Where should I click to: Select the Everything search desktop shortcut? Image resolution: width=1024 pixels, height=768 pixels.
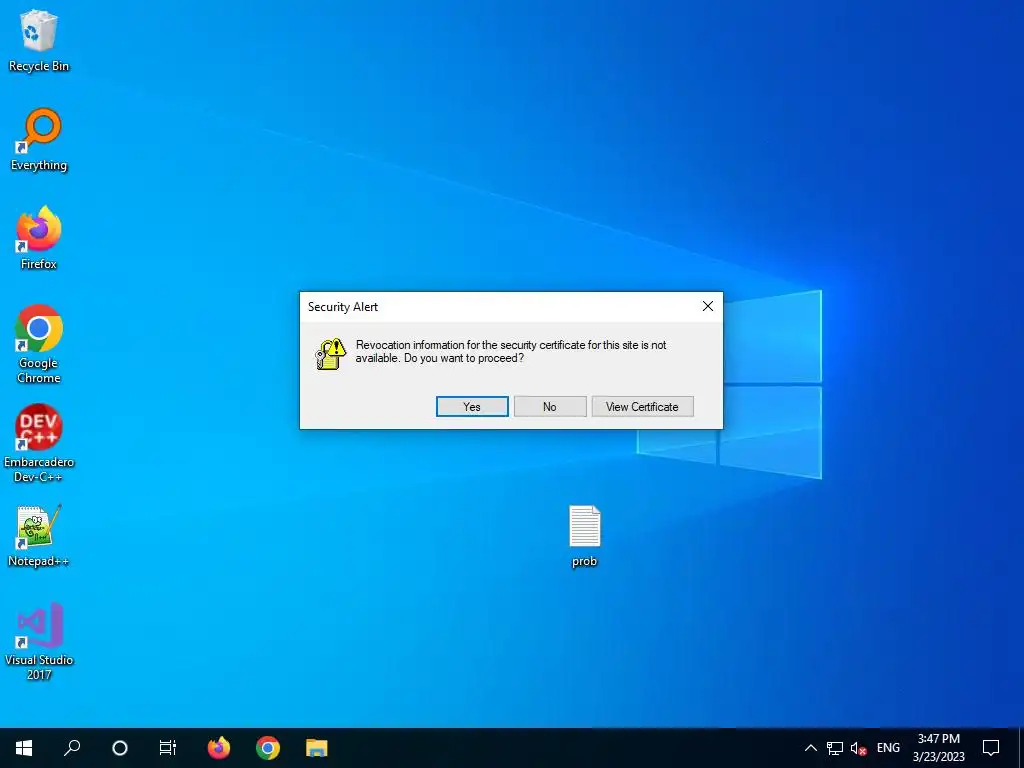pyautogui.click(x=39, y=140)
